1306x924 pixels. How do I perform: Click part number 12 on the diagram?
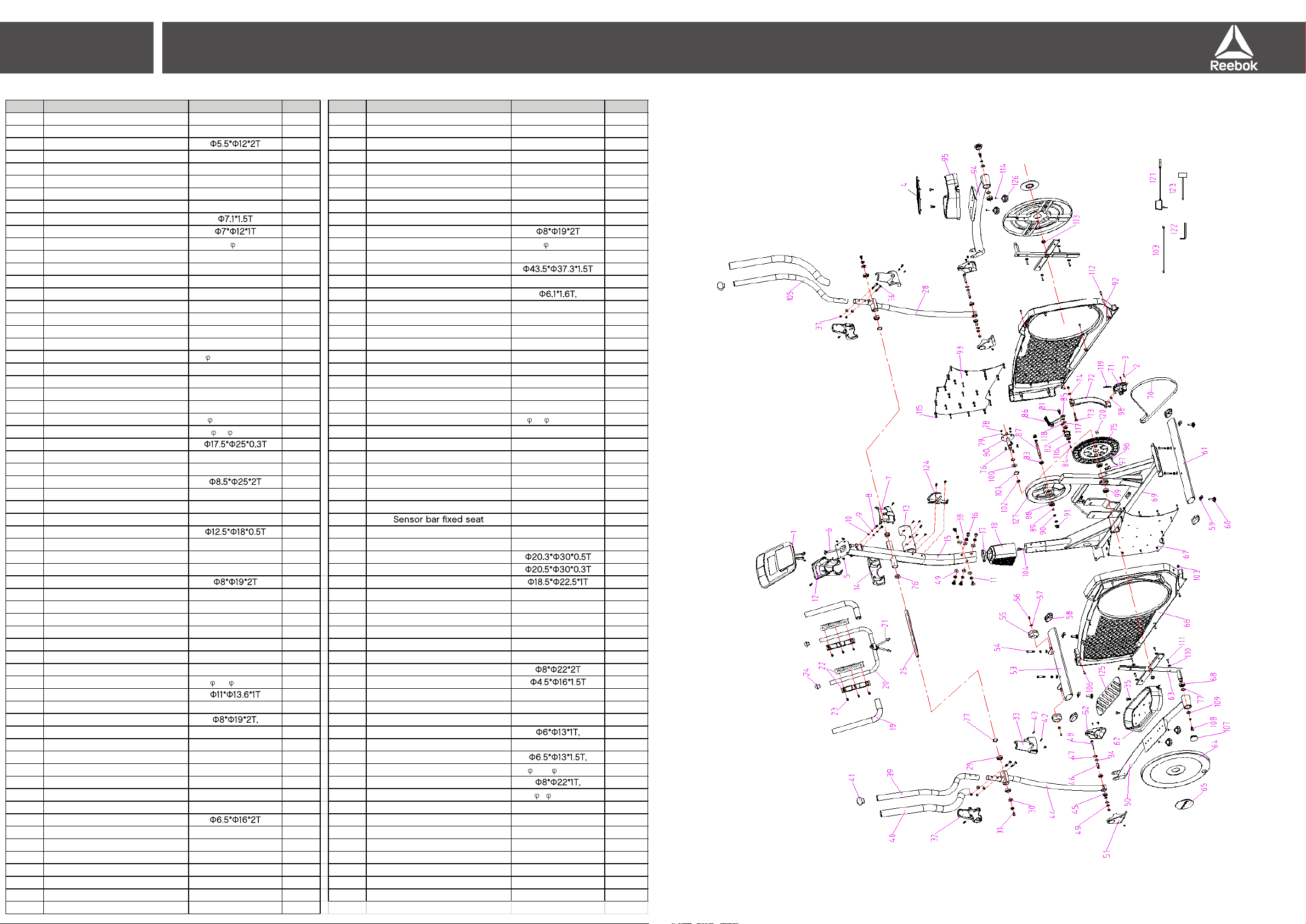pyautogui.click(x=815, y=598)
